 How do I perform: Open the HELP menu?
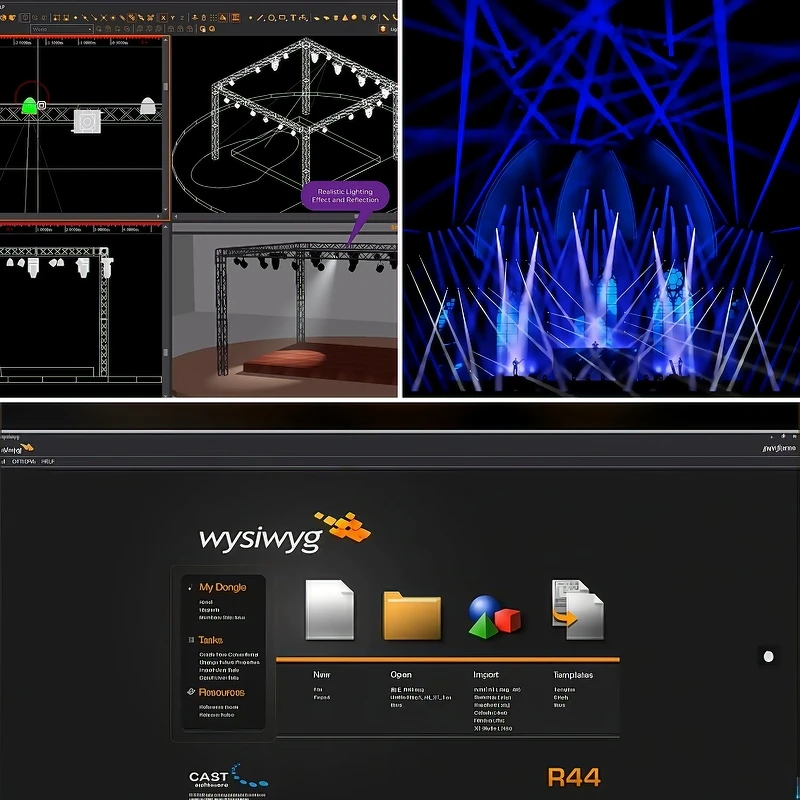point(47,461)
